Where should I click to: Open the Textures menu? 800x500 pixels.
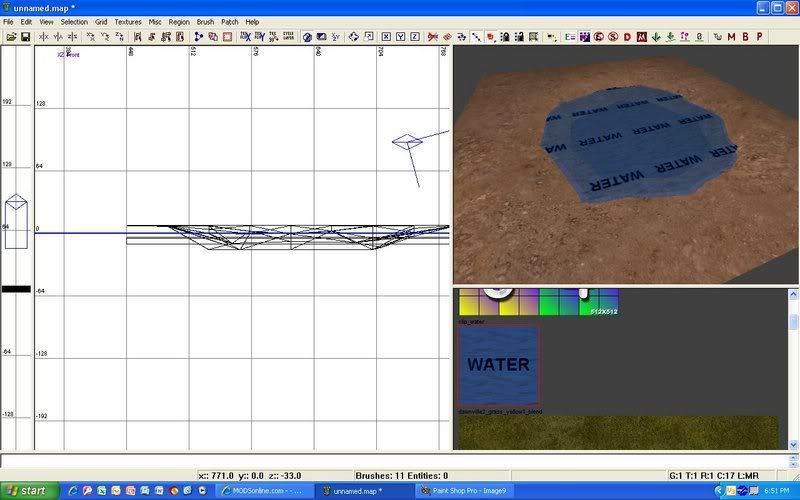point(128,21)
